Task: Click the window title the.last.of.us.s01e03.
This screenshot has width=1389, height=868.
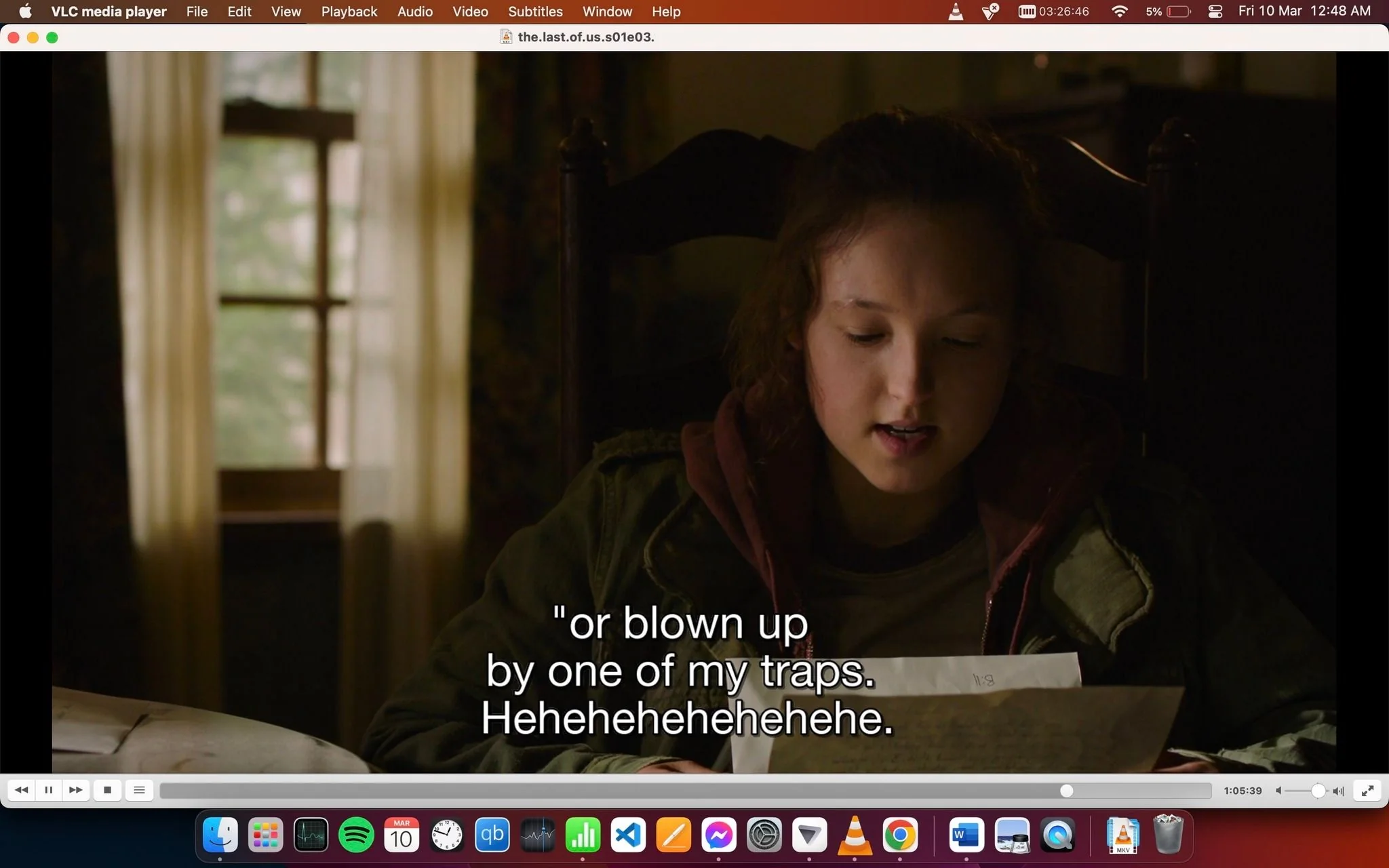Action: click(586, 37)
